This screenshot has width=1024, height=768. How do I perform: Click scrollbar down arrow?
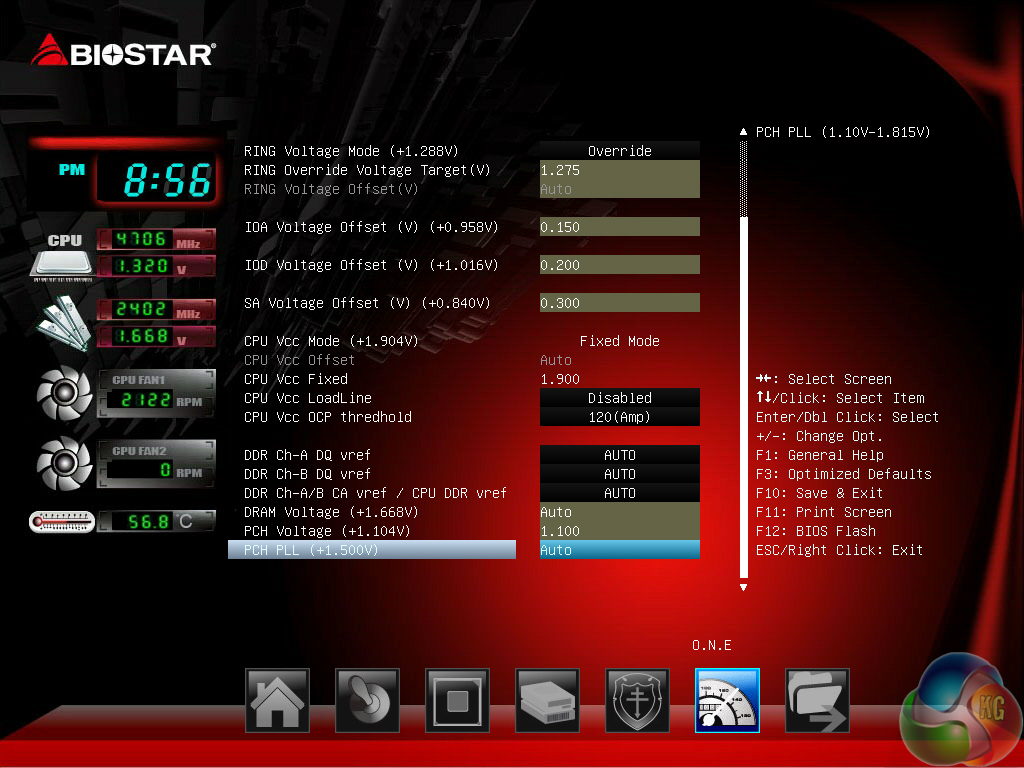tap(743, 587)
